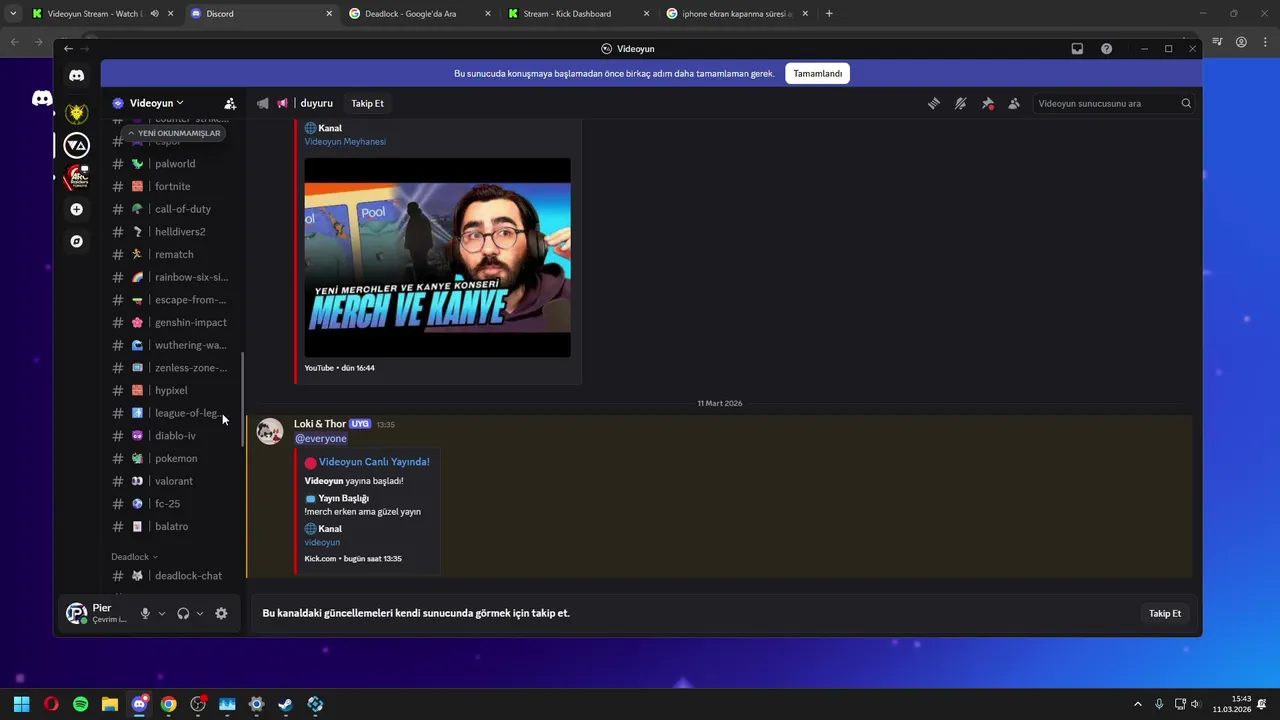This screenshot has height=720, width=1280.
Task: Add a new server with the plus icon
Action: tap(77, 209)
